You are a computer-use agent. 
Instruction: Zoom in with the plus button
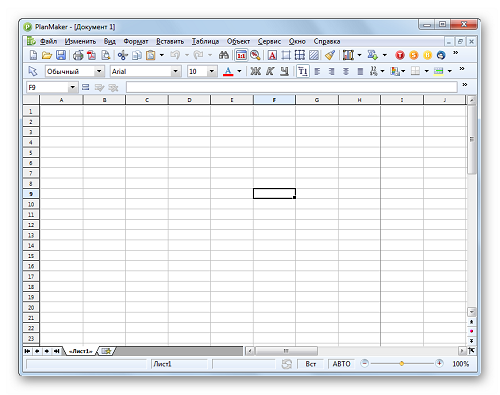440,363
